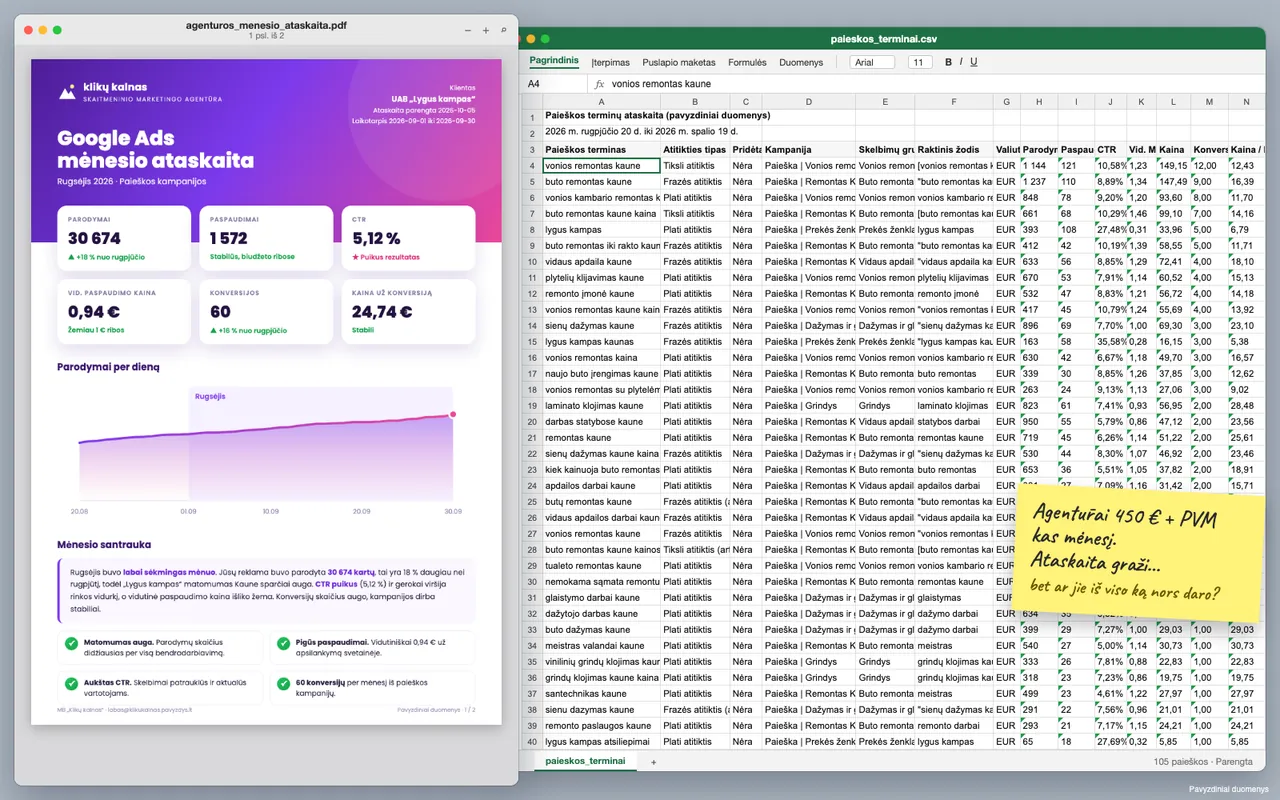
Task: Open the Duomenys ribbon tab
Action: (801, 62)
